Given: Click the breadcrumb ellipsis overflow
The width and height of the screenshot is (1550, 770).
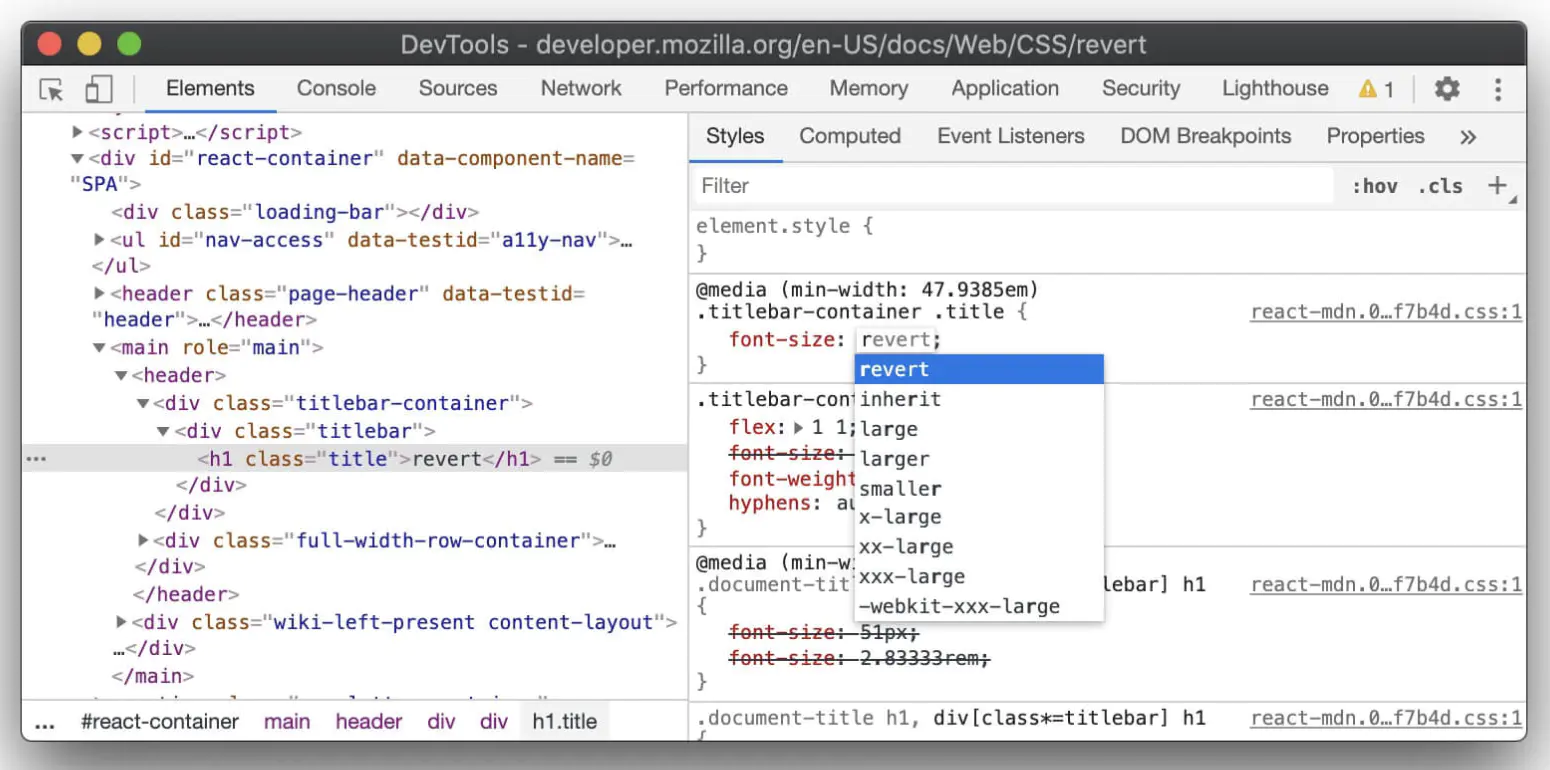Looking at the screenshot, I should (44, 722).
